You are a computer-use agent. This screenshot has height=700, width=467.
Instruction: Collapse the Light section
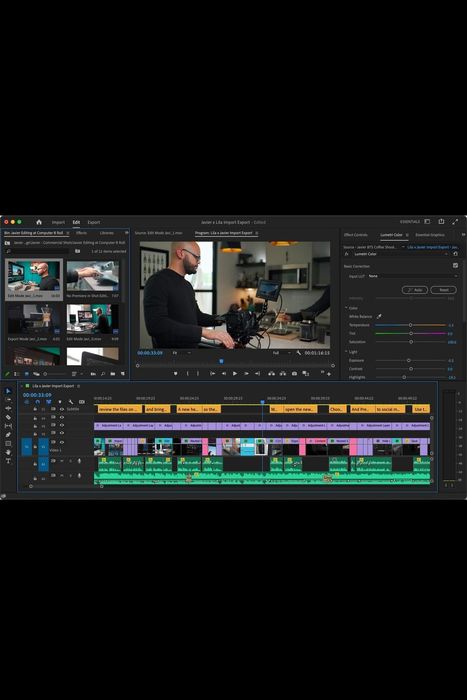346,352
